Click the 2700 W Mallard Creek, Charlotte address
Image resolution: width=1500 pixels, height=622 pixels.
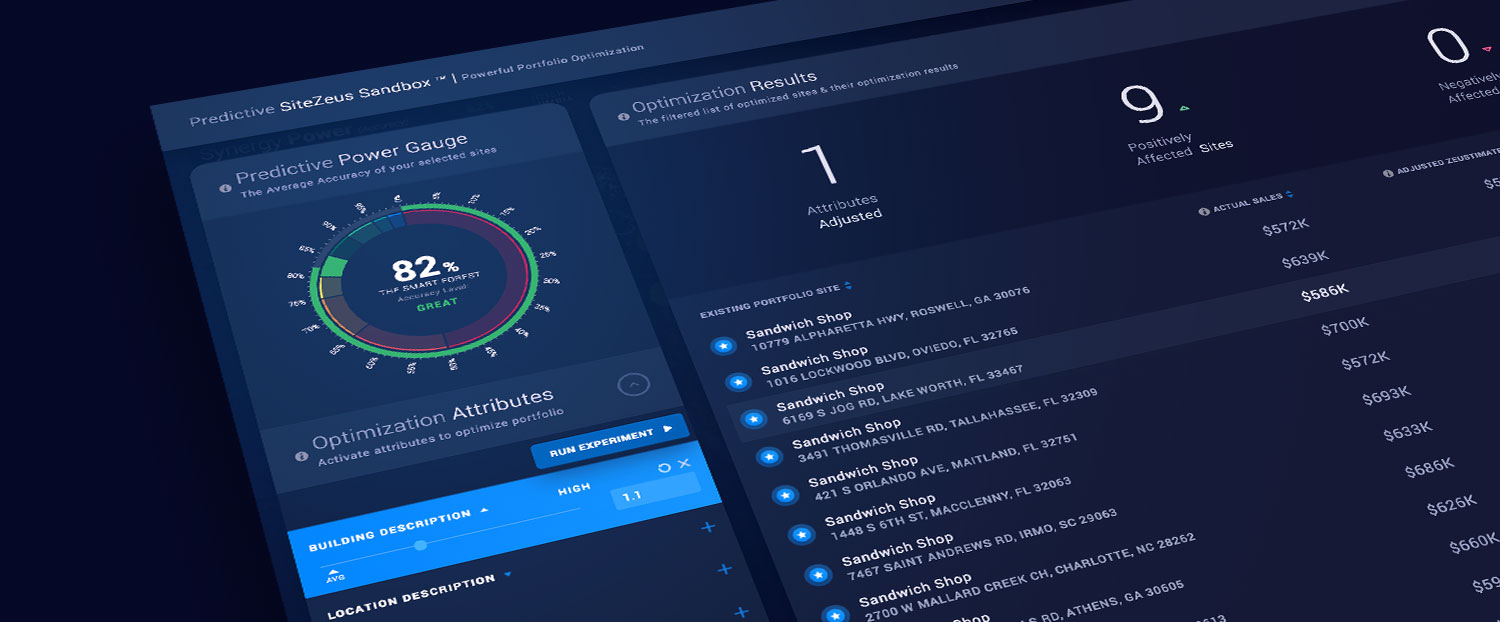1028,579
